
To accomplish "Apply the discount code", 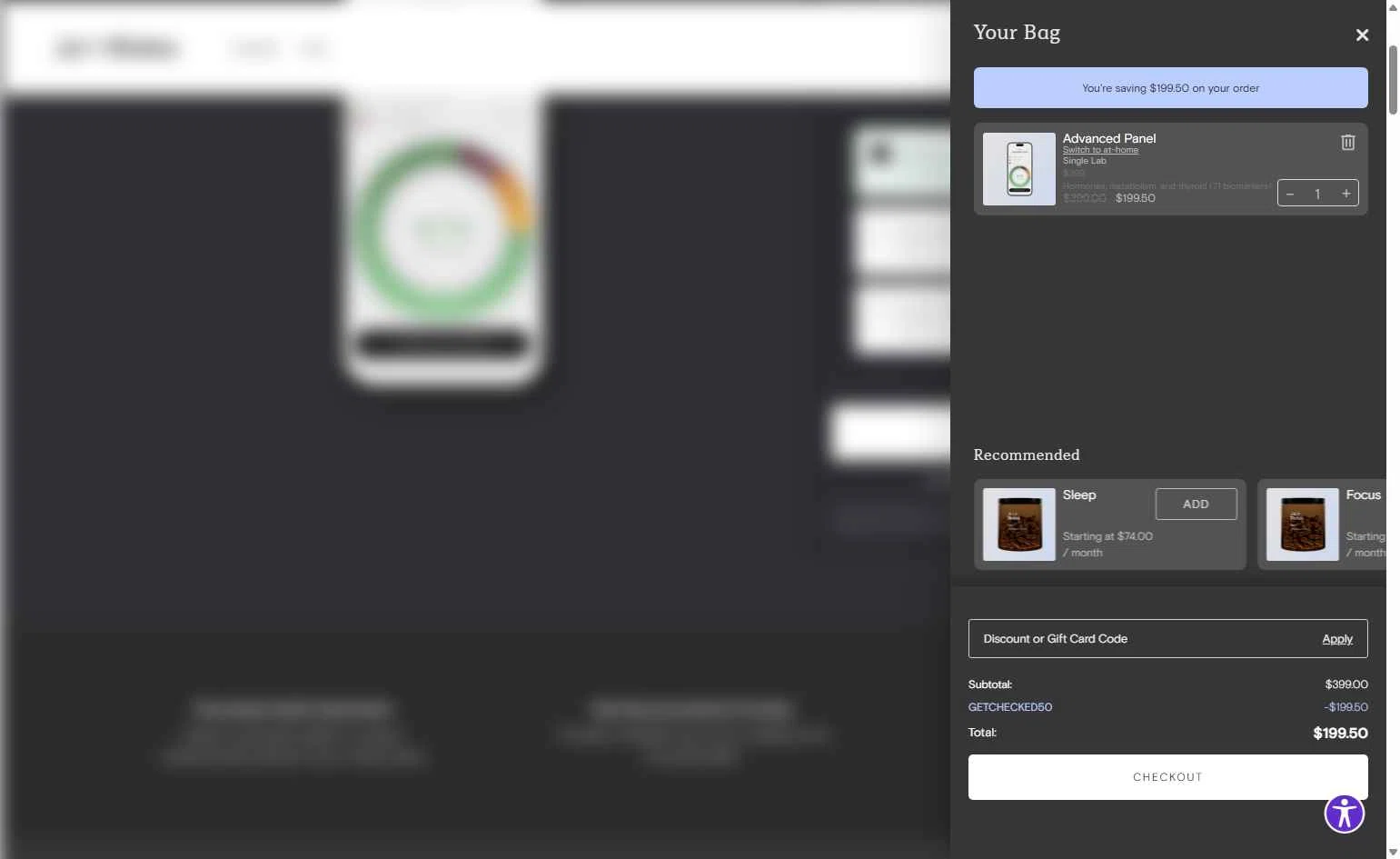I will tap(1337, 639).
